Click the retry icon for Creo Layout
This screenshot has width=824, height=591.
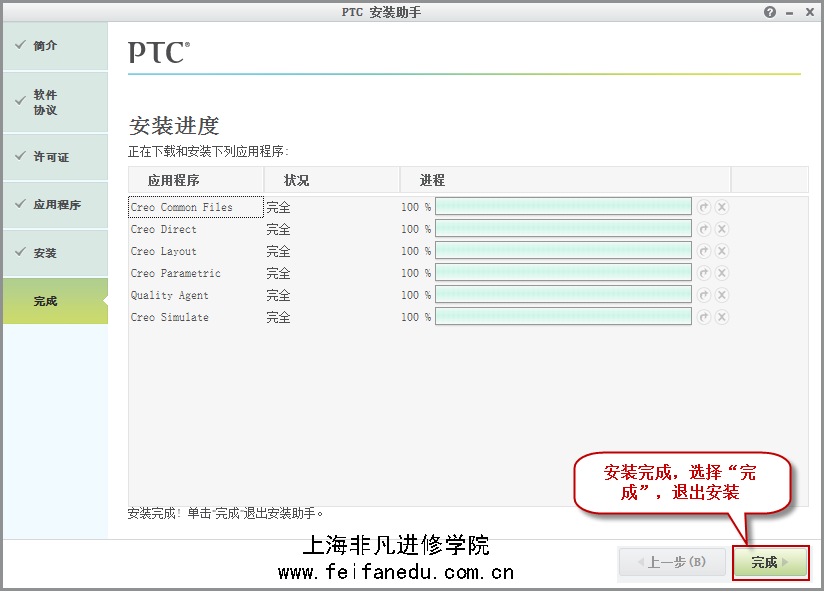click(704, 251)
